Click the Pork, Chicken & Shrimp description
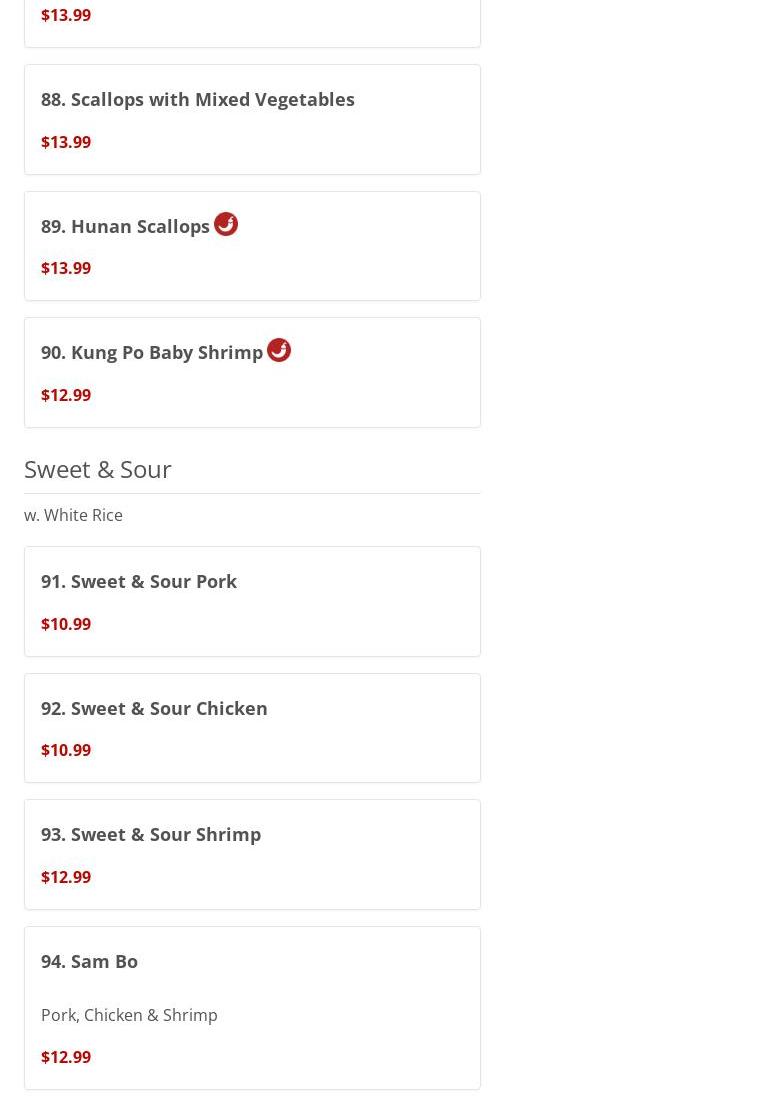The image size is (770, 1113). coord(129,1015)
